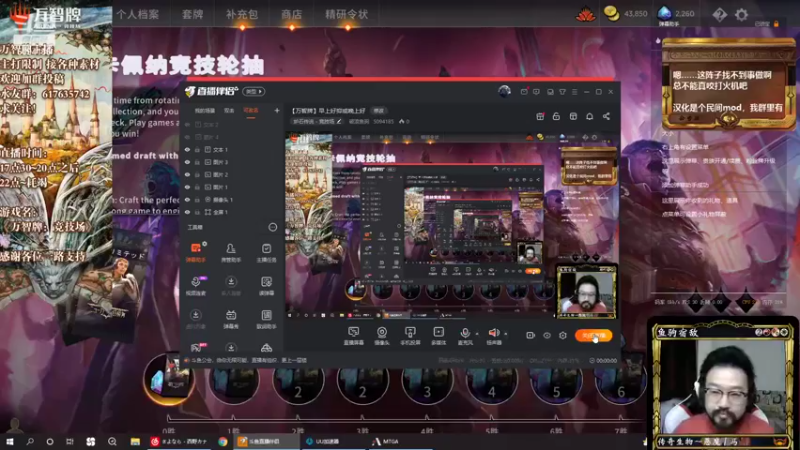Open the type selector beside companion logo
The height and width of the screenshot is (450, 800).
point(254,92)
